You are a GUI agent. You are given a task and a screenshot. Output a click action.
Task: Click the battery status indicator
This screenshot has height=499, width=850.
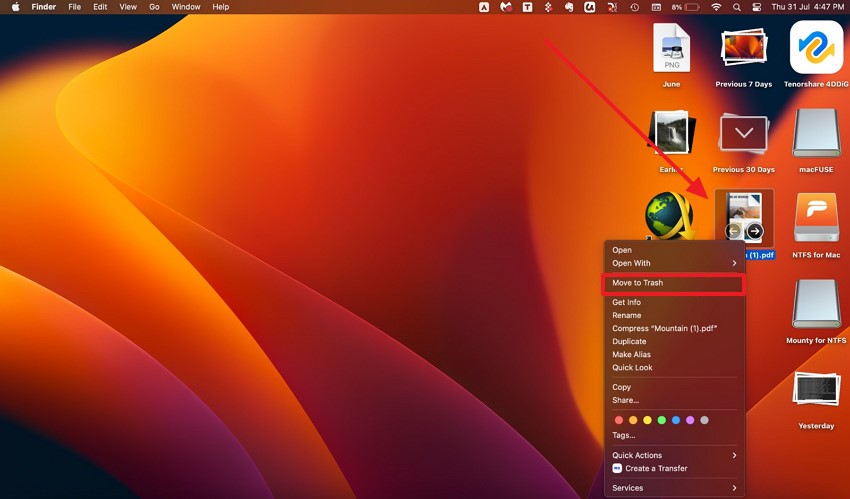(686, 7)
